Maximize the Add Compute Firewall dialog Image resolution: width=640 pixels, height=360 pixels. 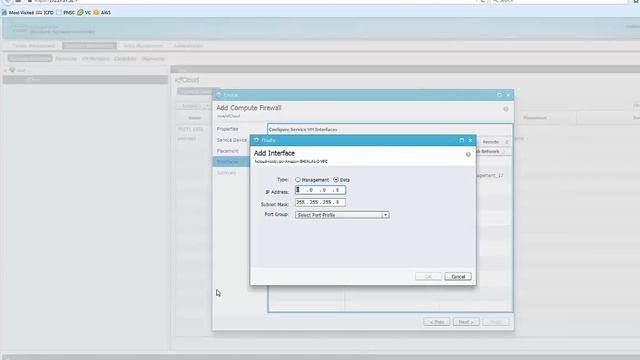click(499, 95)
